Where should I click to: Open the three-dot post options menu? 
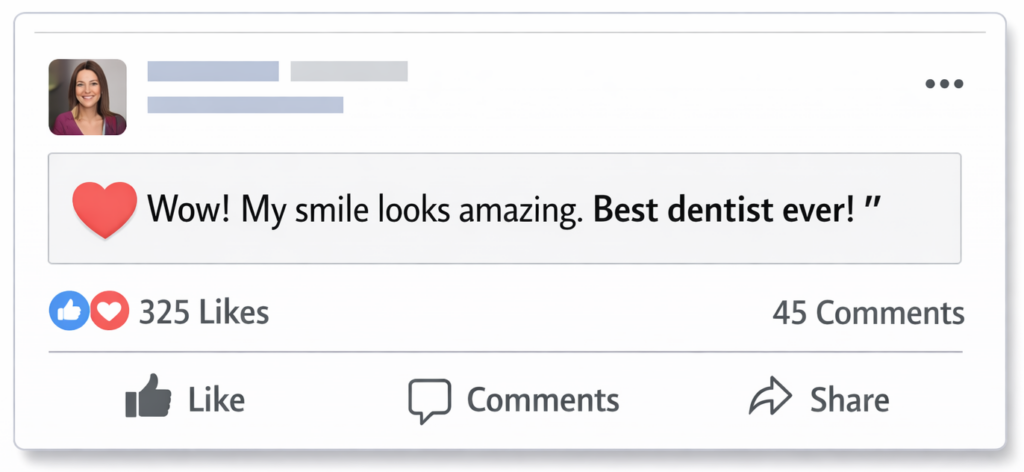(943, 84)
